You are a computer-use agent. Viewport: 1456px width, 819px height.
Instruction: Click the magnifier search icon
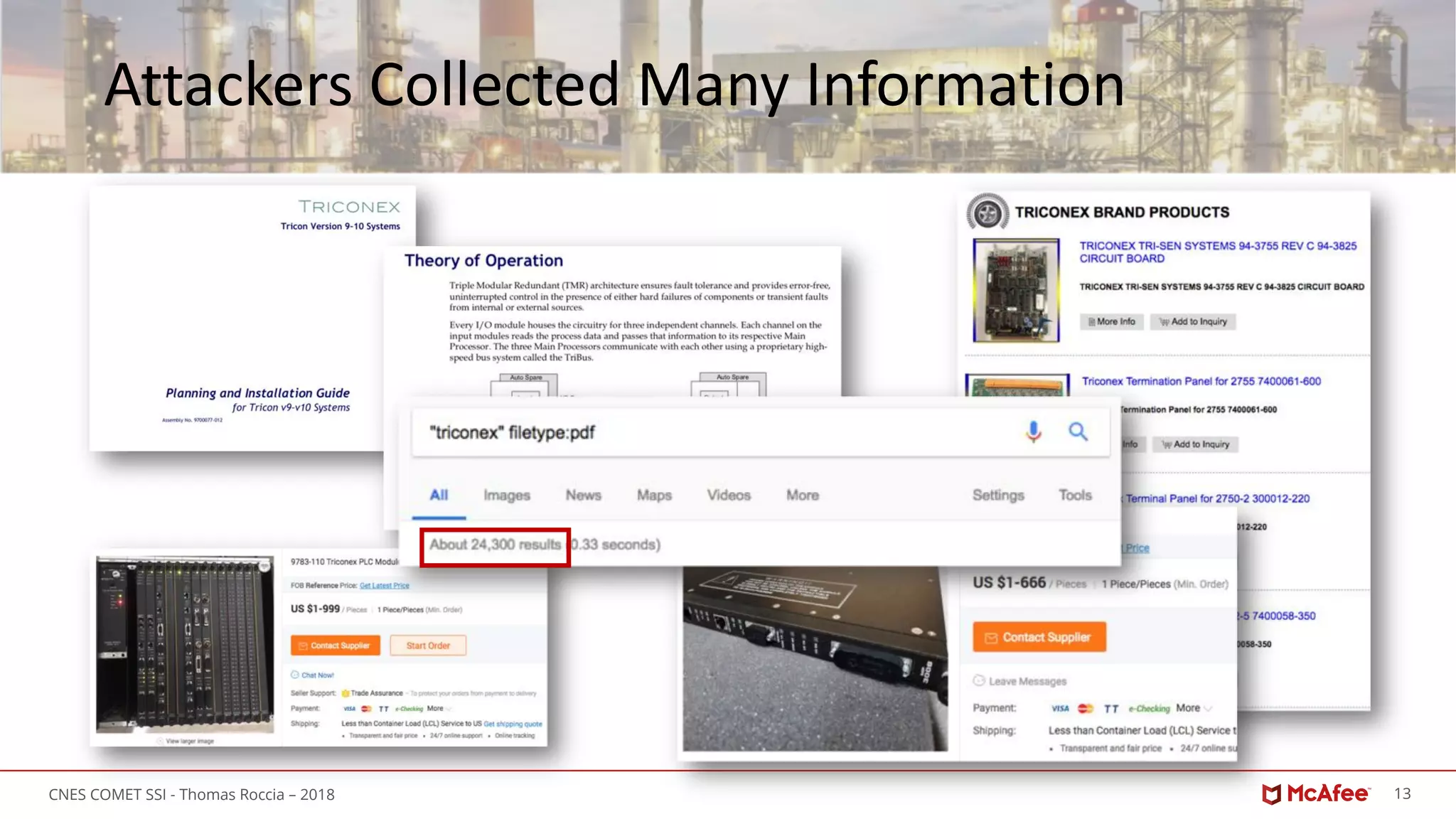(1078, 432)
